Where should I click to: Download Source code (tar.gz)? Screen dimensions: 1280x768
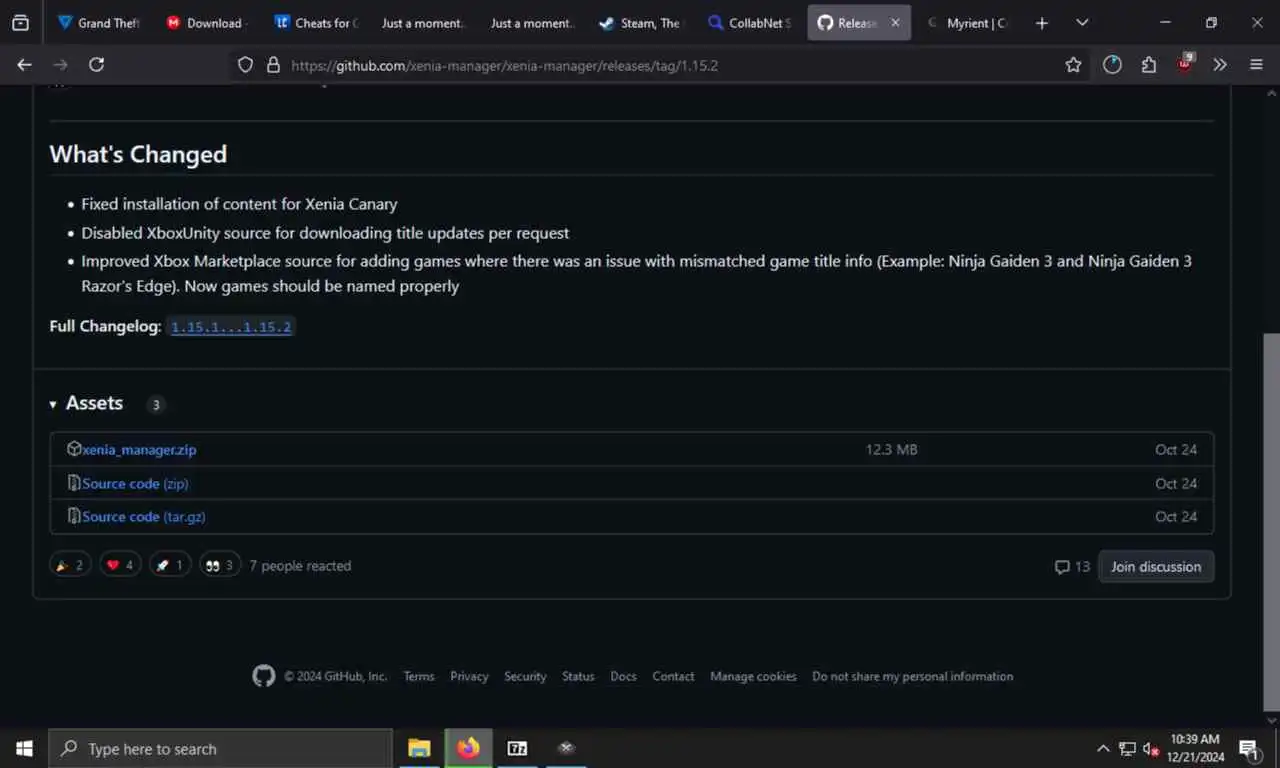pos(144,516)
